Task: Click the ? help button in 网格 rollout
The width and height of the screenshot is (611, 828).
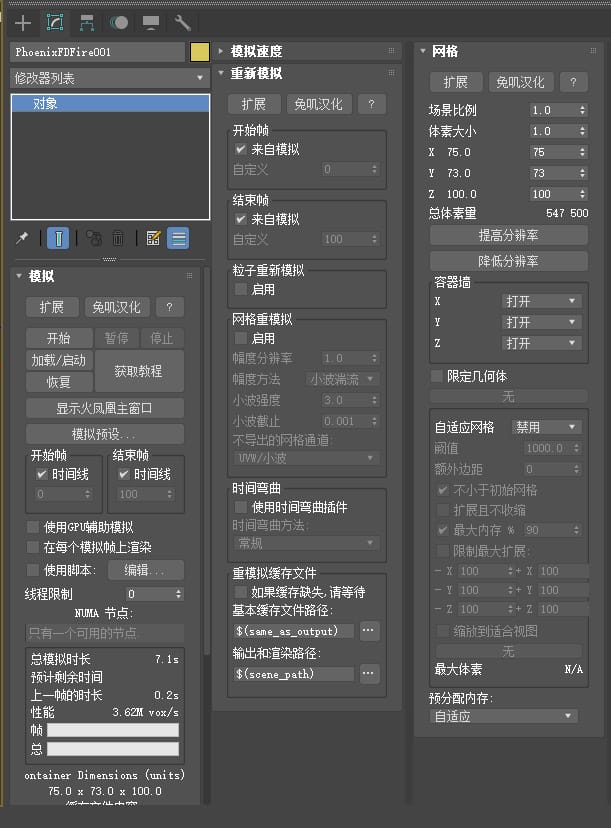Action: coord(574,82)
